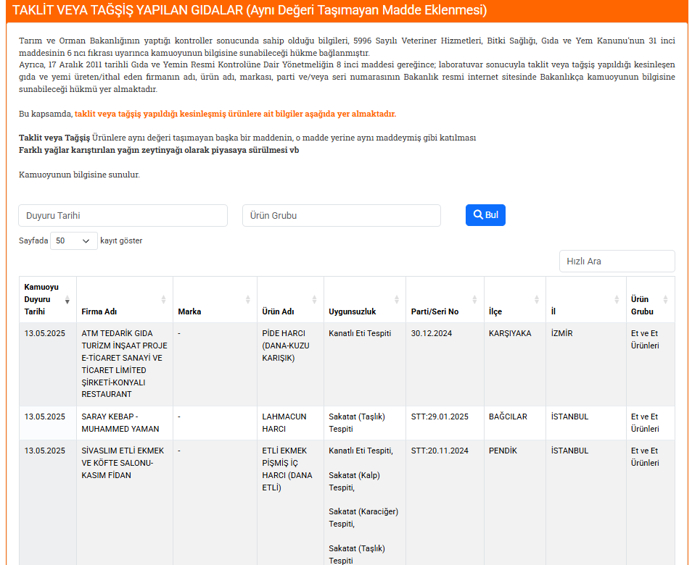Click the Uygunsuzluk column header text

pyautogui.click(x=352, y=312)
